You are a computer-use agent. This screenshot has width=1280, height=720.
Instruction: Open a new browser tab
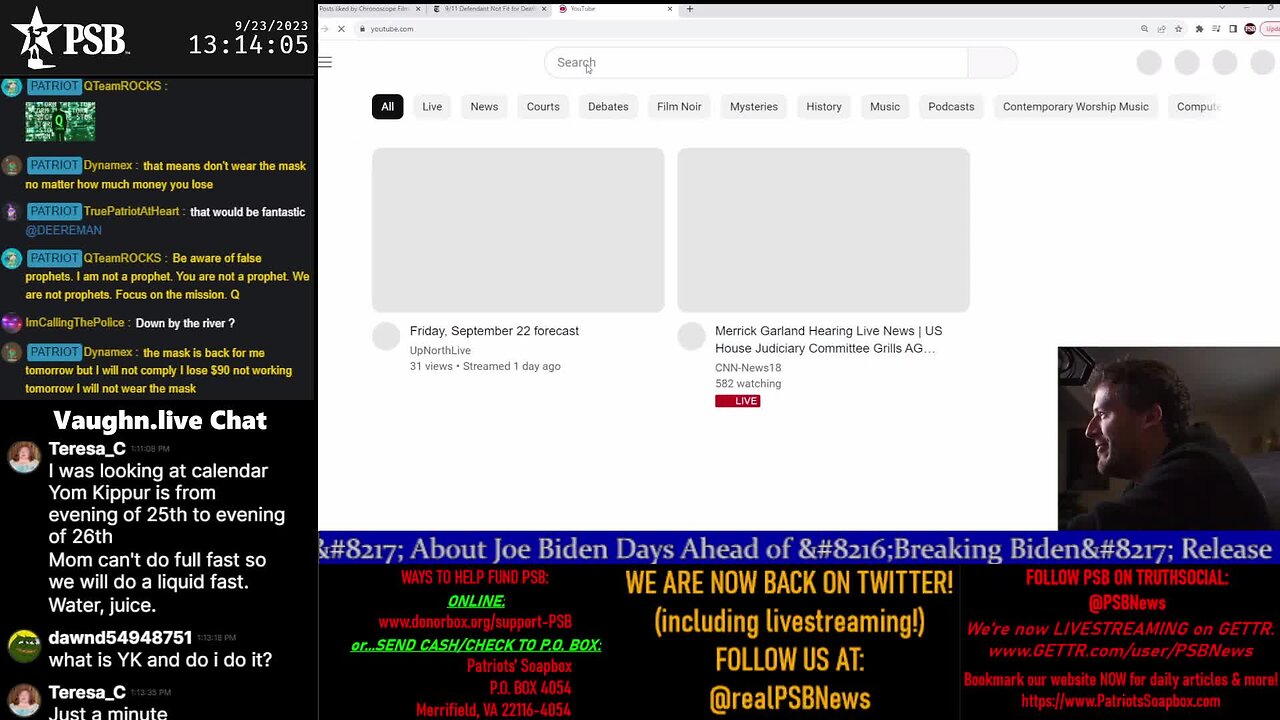689,9
